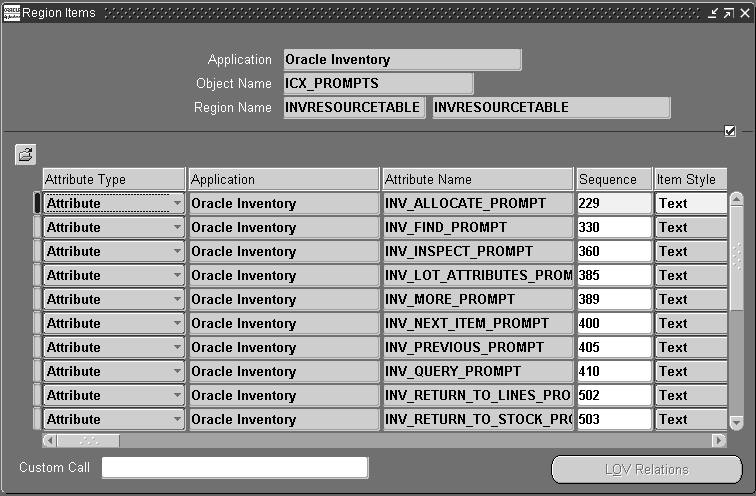Click the open folder icon above the table

26,155
